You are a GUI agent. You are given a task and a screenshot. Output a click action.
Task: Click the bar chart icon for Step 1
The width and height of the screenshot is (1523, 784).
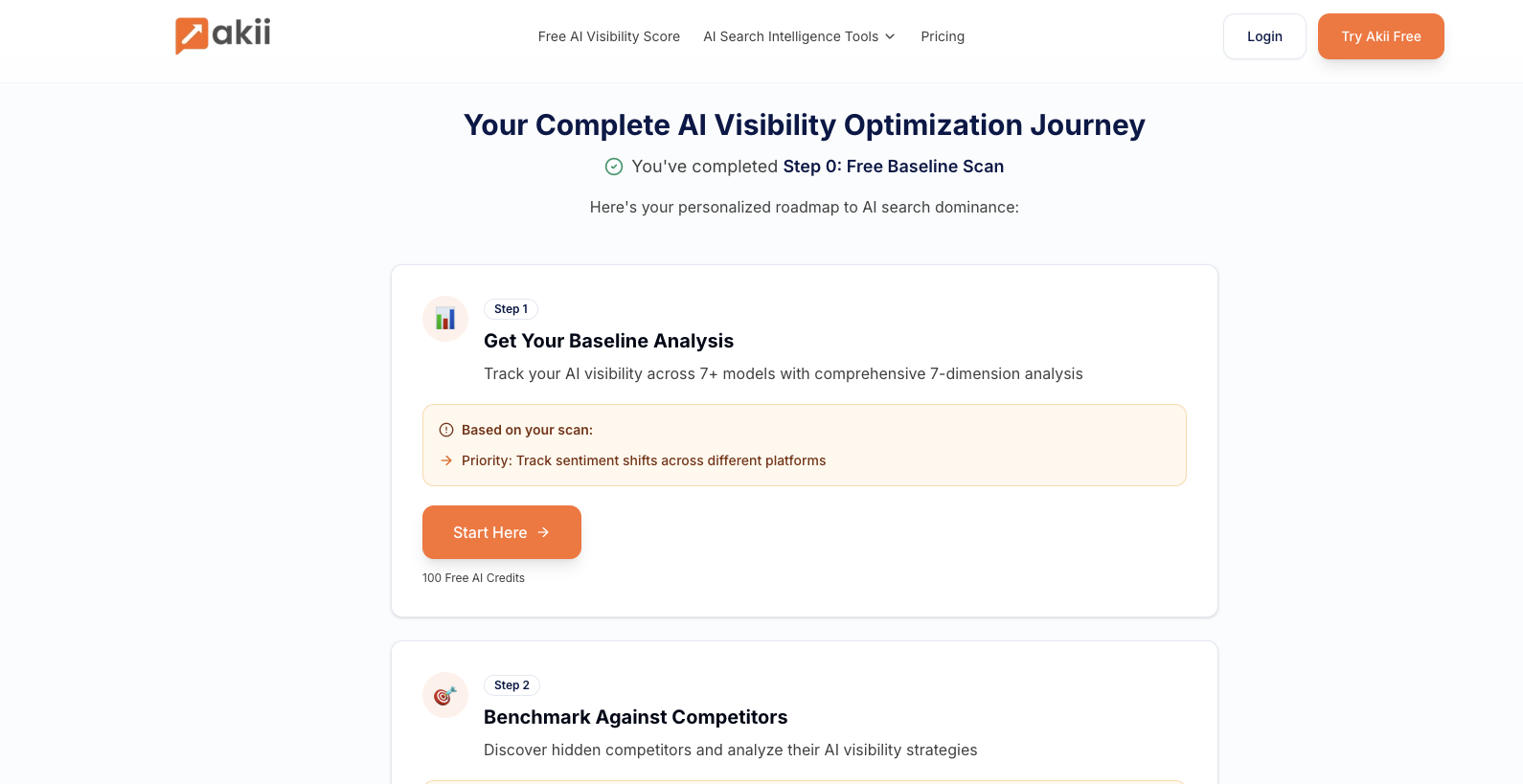445,319
